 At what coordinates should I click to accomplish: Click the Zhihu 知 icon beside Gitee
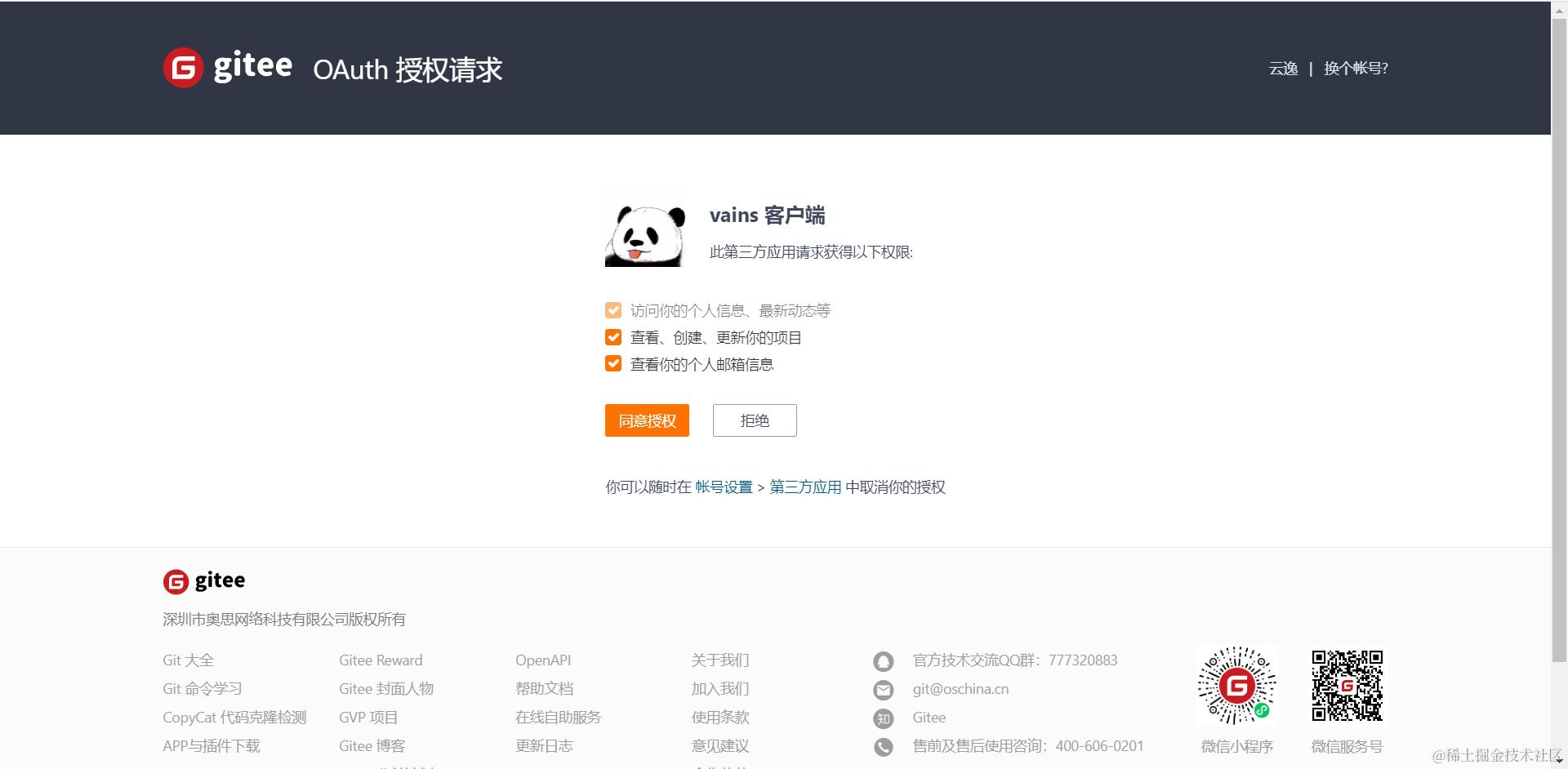pyautogui.click(x=884, y=718)
